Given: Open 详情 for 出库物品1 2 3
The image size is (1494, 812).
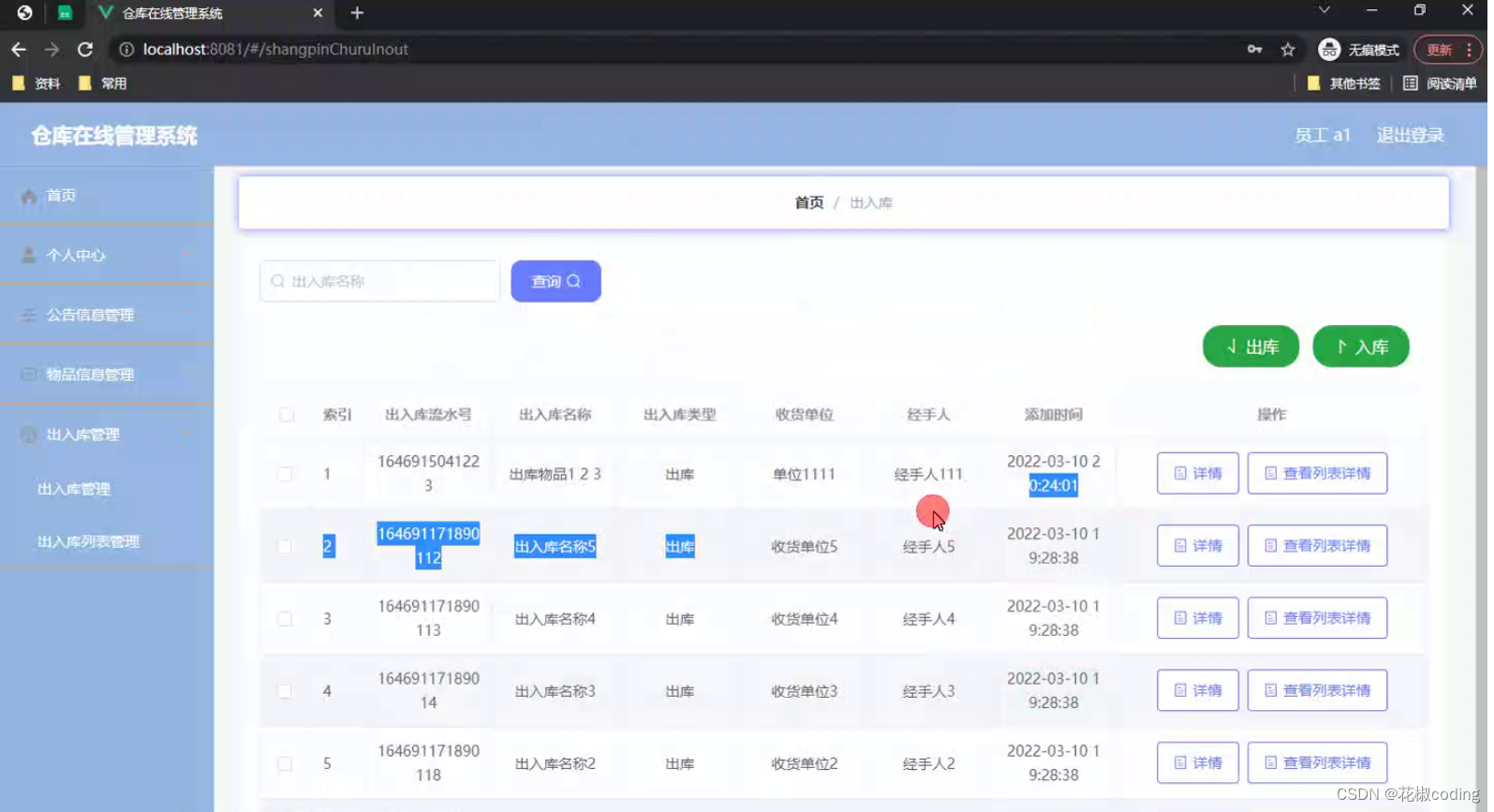Looking at the screenshot, I should coord(1198,473).
